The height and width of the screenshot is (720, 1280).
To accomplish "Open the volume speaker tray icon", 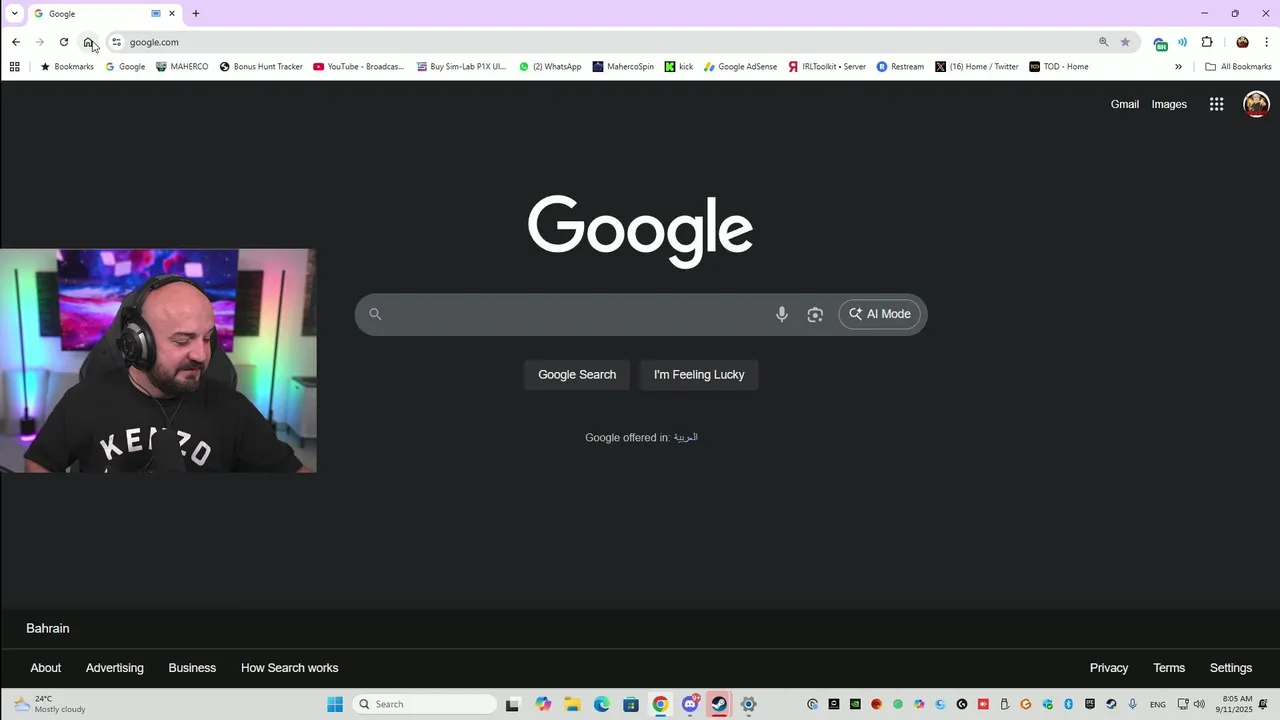I will (x=1199, y=704).
